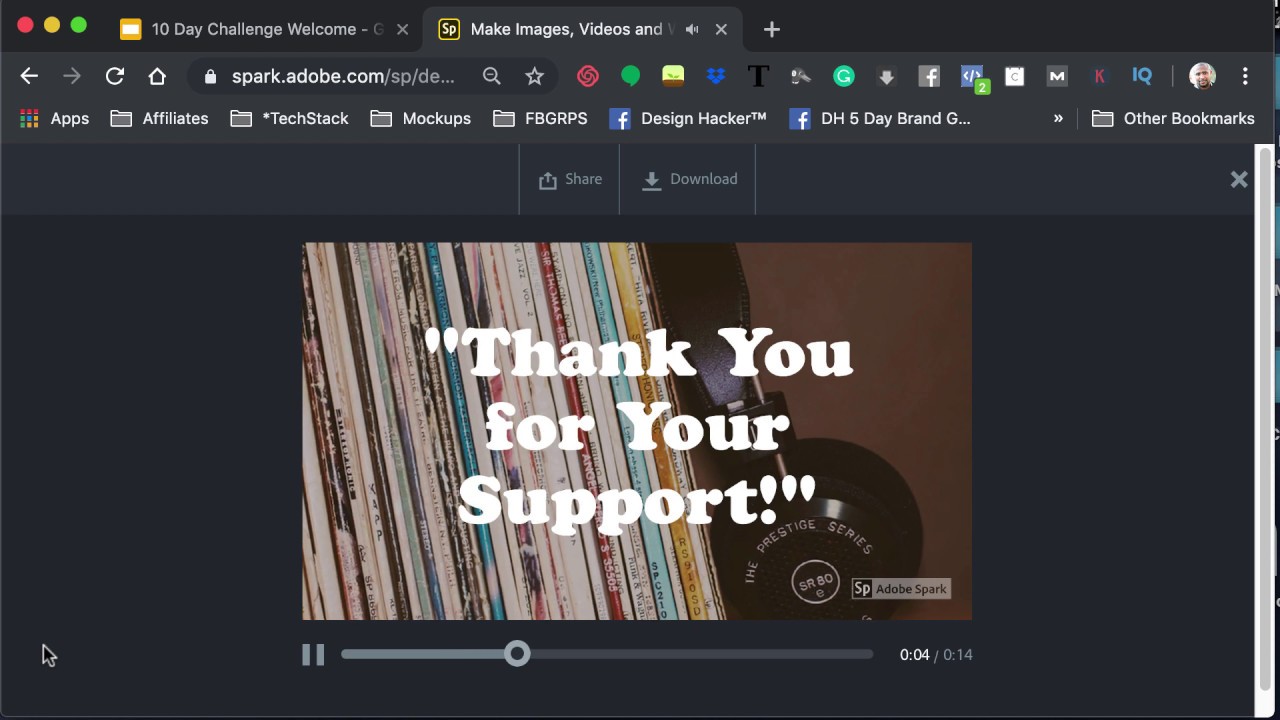Open the red K extension
Viewport: 1280px width, 720px height.
pos(1099,76)
